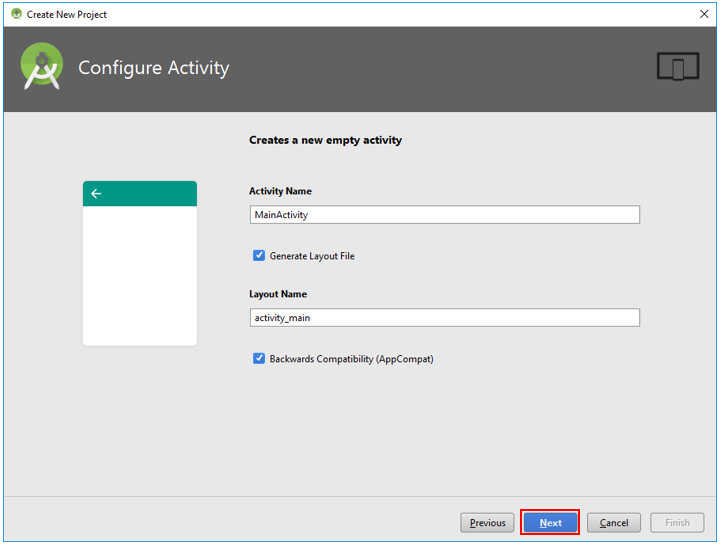Cancel the project creation wizard
The image size is (721, 545).
point(614,523)
